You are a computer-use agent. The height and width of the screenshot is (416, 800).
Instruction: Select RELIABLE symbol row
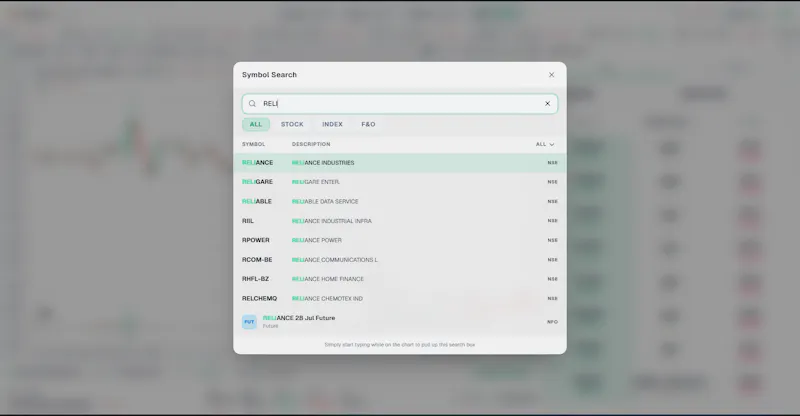point(399,202)
